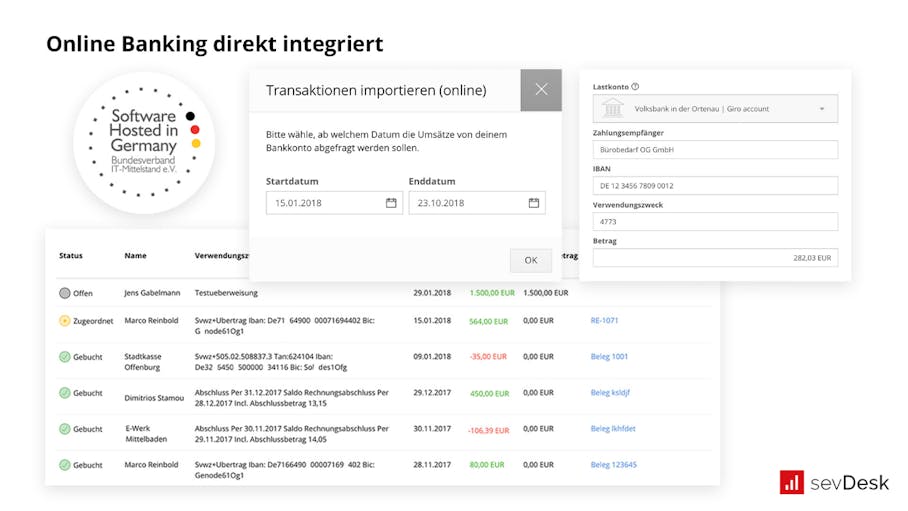Select the name Stadtkasse Offenburg
Image resolution: width=908 pixels, height=511 pixels.
click(143, 362)
